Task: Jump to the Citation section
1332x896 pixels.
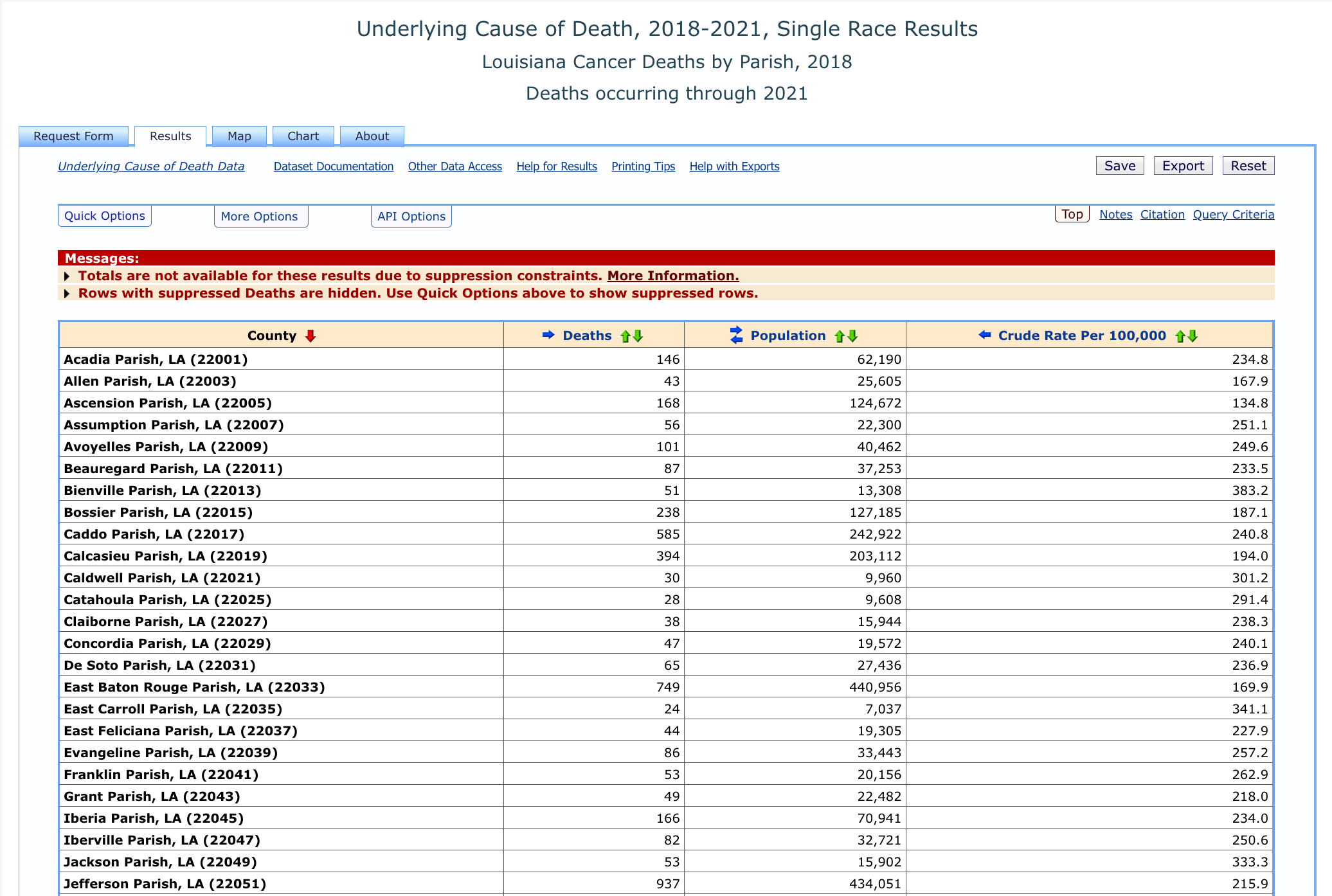Action: pyautogui.click(x=1162, y=215)
